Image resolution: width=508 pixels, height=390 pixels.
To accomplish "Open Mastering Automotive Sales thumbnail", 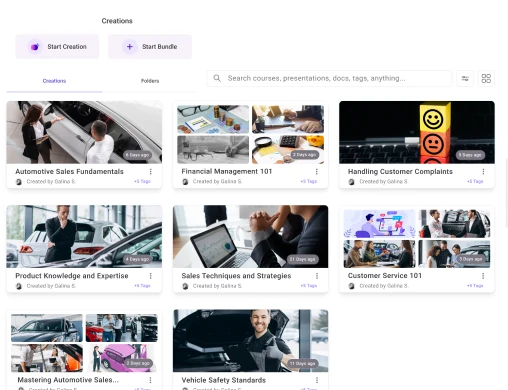I will 84,343.
